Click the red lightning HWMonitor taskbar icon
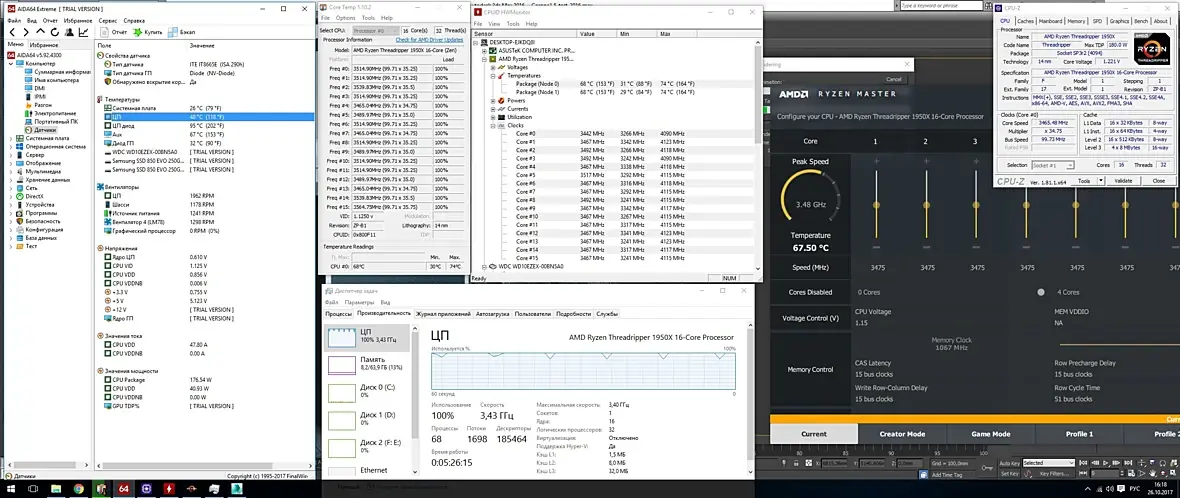Viewport: 1180px width, 498px height. pos(169,489)
